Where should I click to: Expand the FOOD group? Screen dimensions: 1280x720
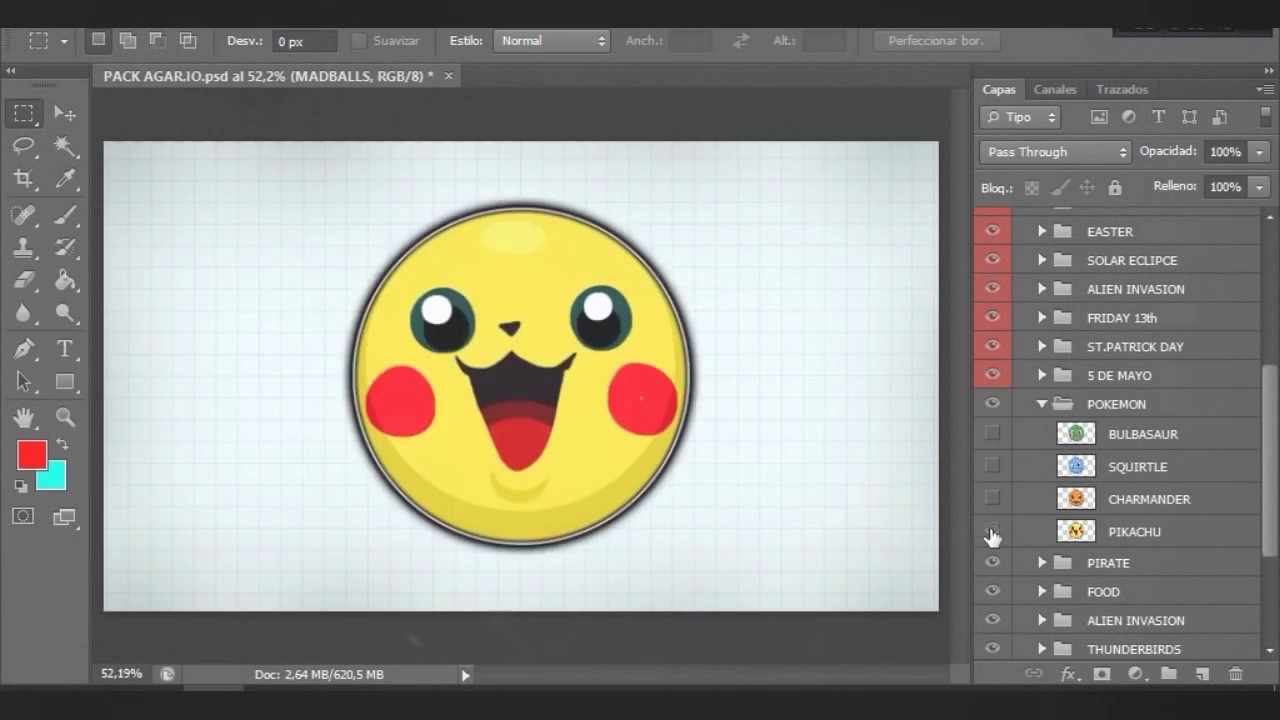[x=1042, y=591]
